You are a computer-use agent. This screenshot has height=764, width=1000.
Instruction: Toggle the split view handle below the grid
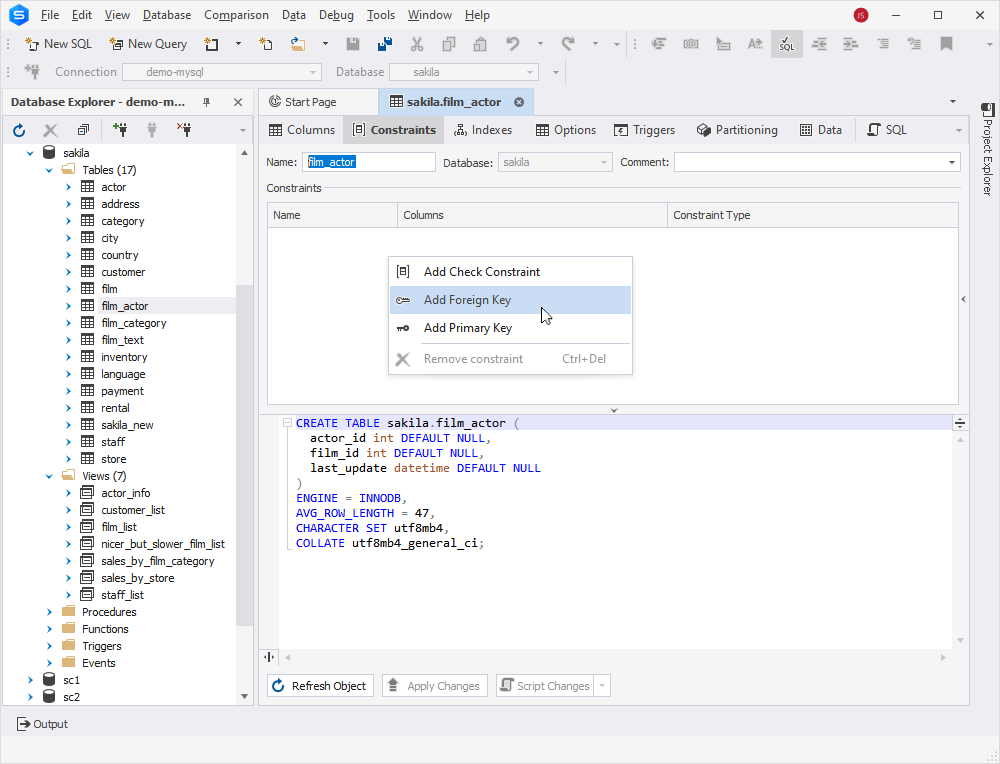614,410
